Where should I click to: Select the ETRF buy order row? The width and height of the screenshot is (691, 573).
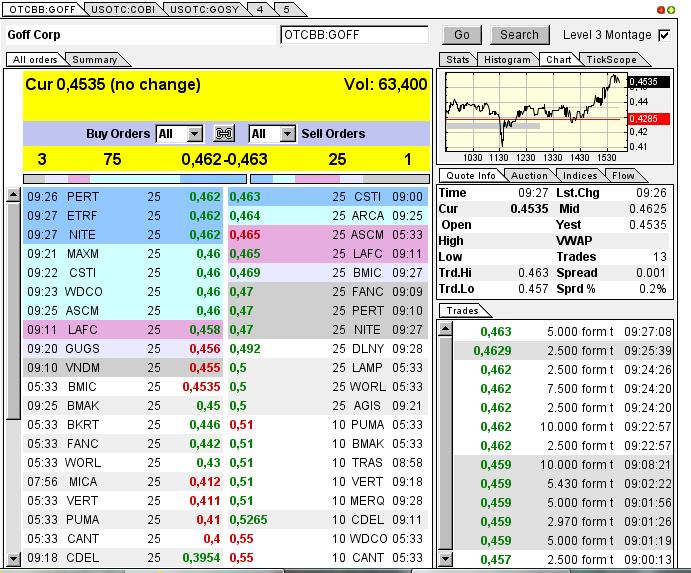[123, 216]
